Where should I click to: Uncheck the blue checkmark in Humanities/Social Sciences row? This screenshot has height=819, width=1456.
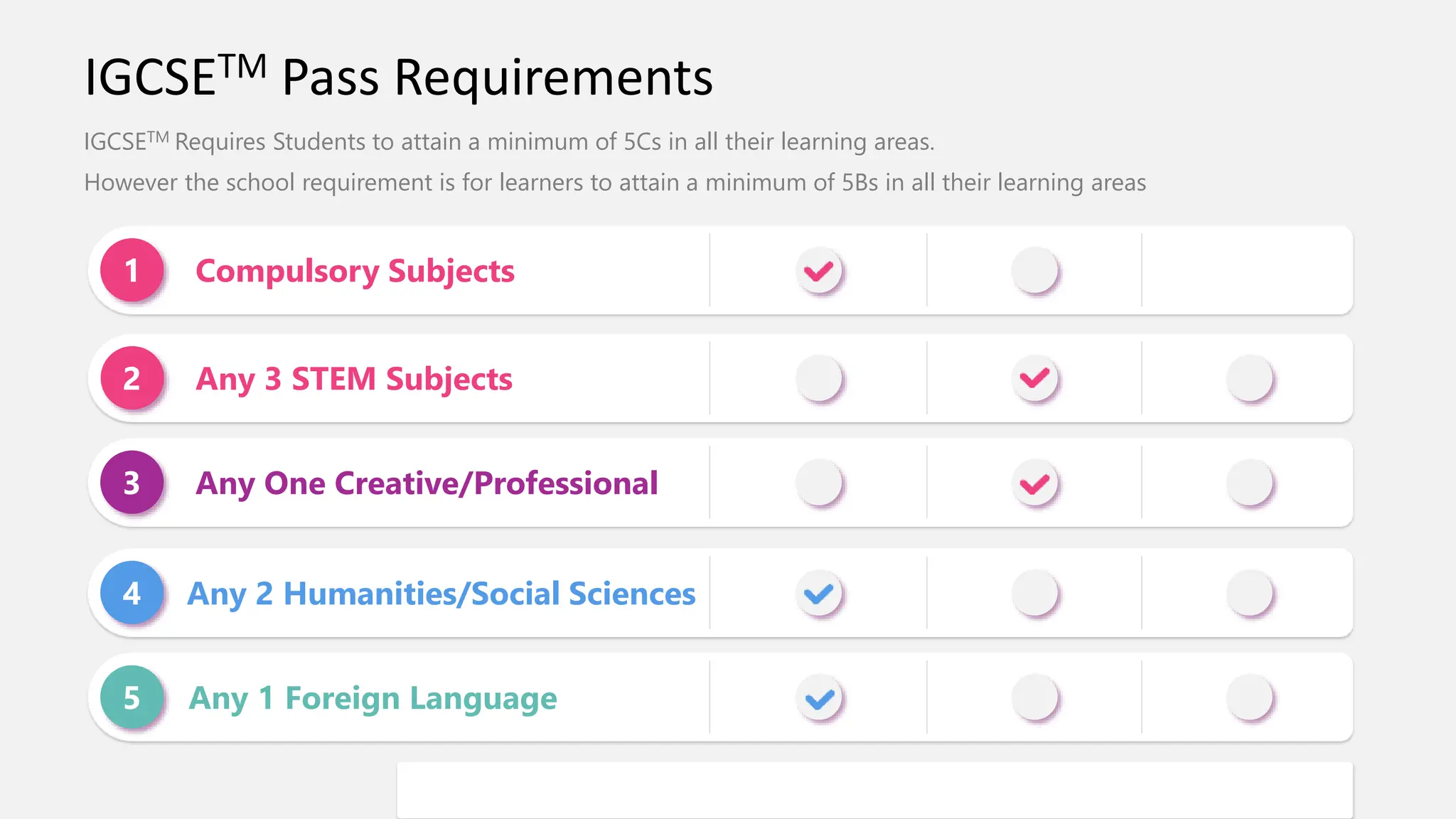[x=819, y=593]
